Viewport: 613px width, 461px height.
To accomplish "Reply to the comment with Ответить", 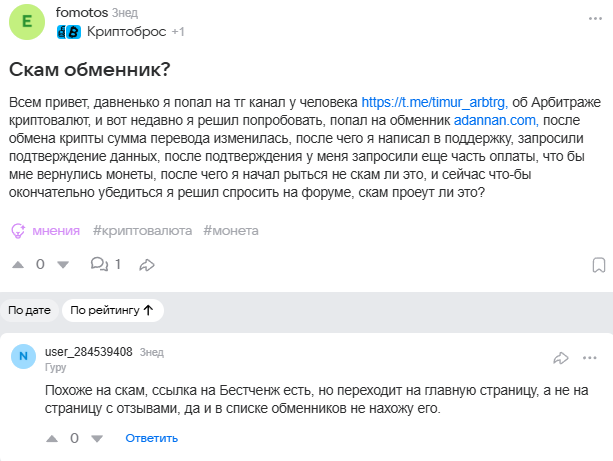I will 151,438.
